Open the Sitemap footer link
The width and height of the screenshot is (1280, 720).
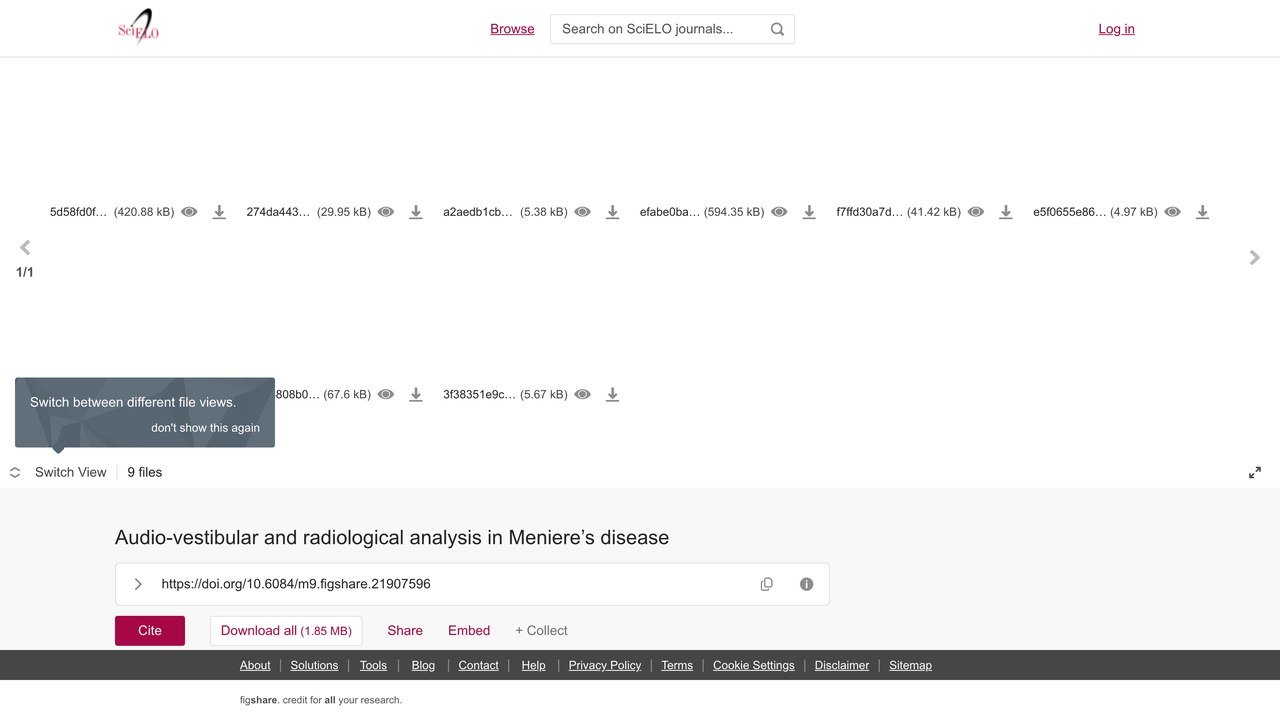(x=910, y=665)
